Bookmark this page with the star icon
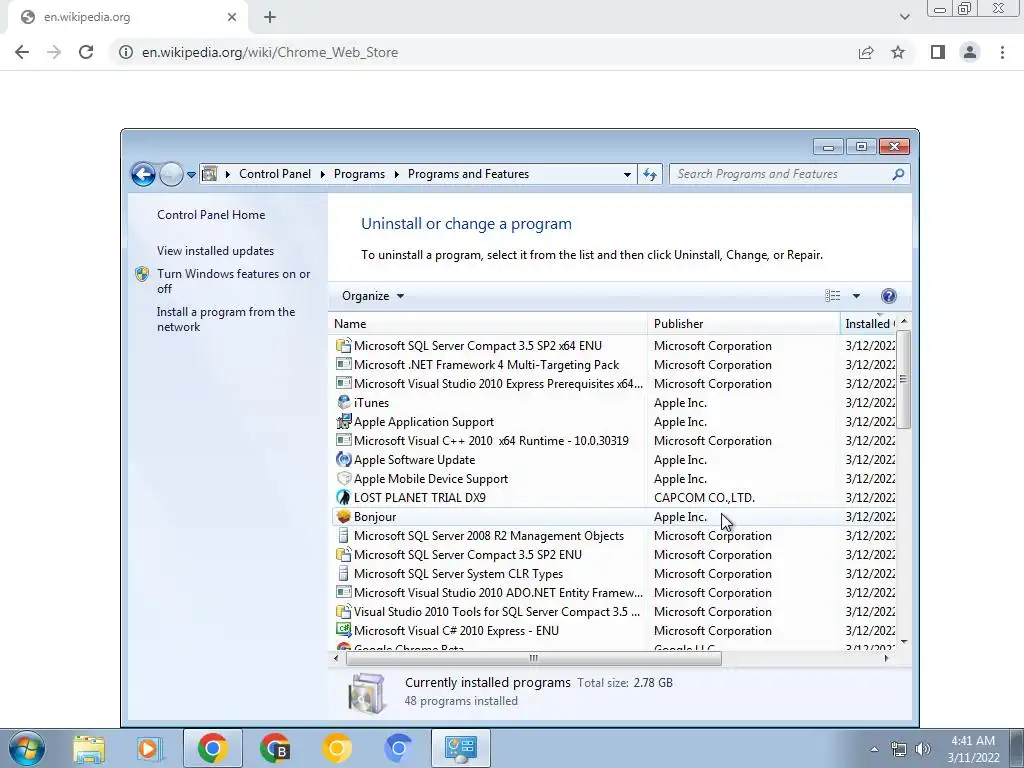 [898, 52]
